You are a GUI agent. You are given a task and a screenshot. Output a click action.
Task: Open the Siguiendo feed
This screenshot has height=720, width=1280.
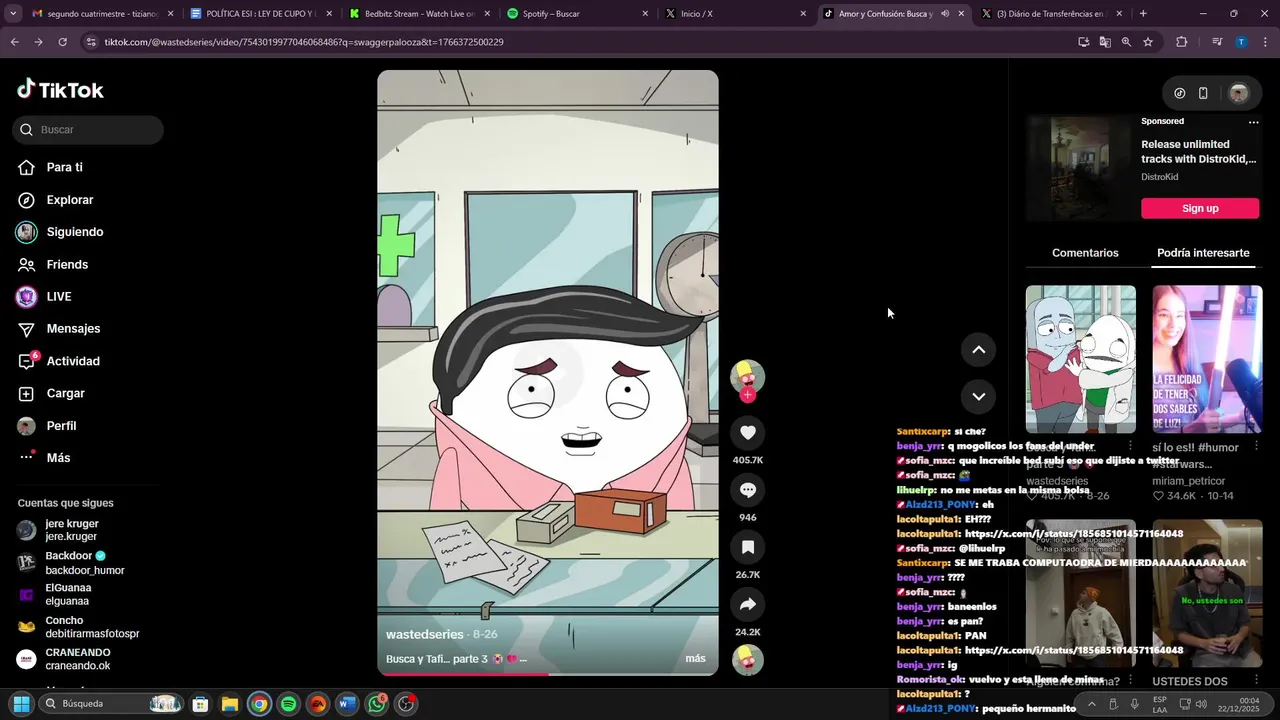(x=74, y=232)
